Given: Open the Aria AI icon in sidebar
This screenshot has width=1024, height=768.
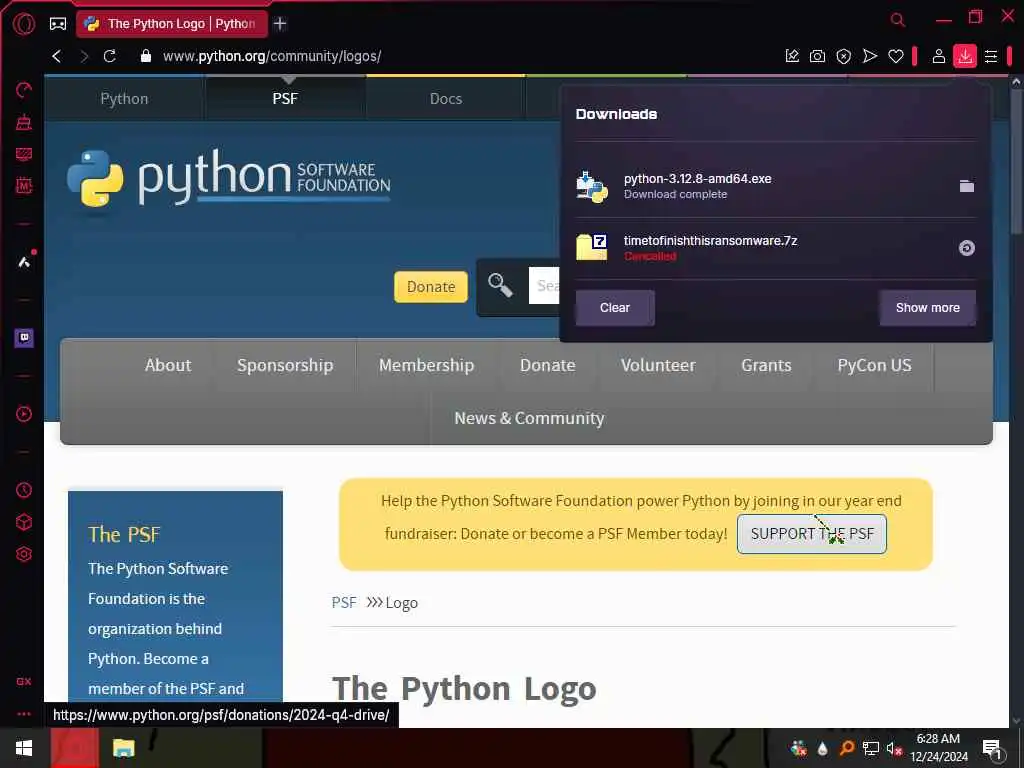Looking at the screenshot, I should (24, 262).
